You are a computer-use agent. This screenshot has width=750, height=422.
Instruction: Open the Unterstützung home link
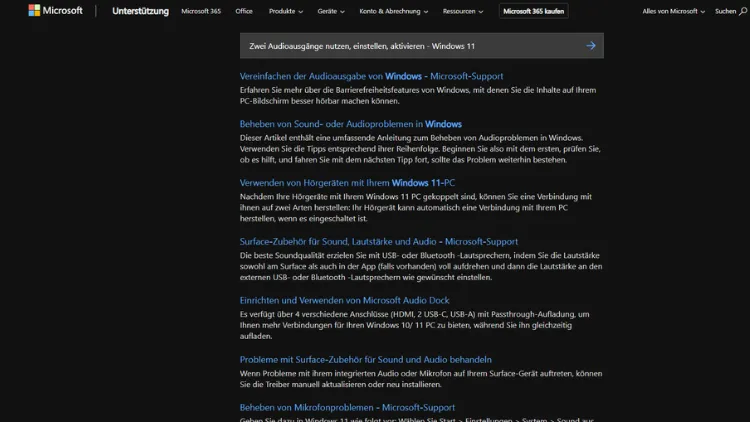click(x=140, y=11)
